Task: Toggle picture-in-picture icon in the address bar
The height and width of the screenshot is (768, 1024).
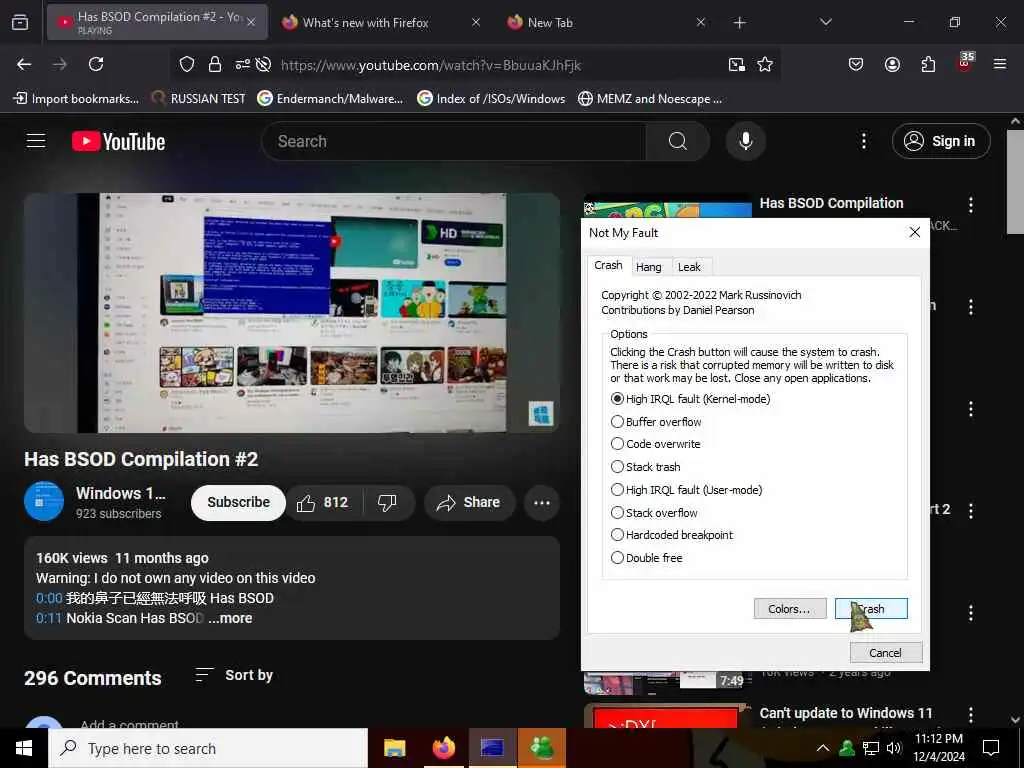Action: click(x=737, y=64)
